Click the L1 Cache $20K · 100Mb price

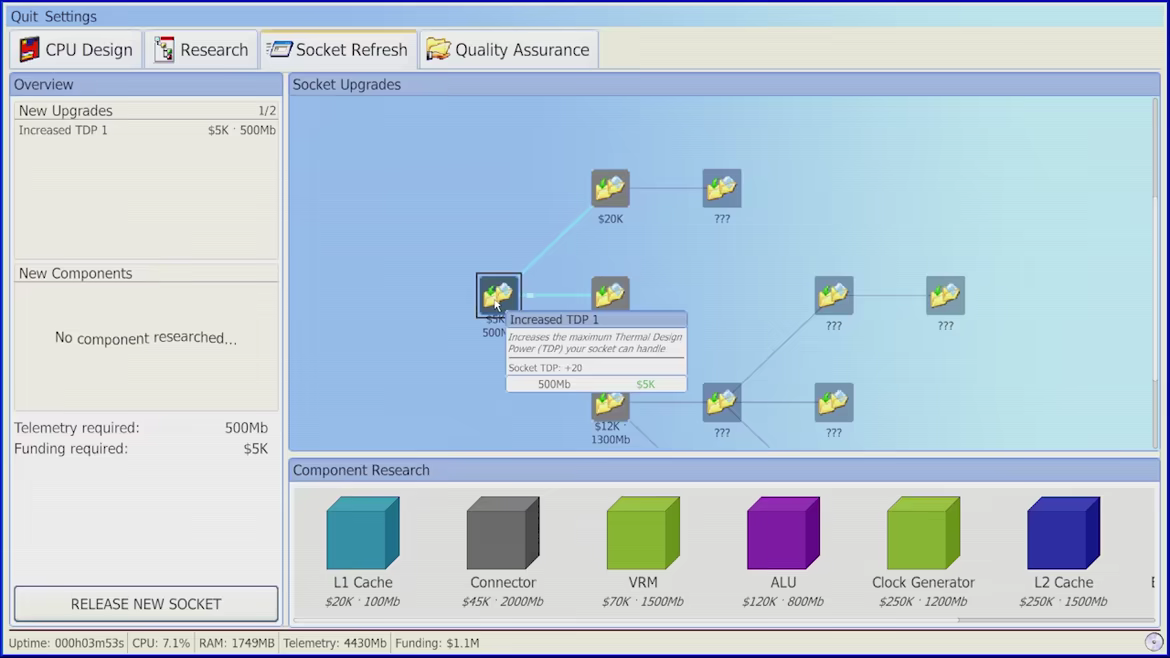pos(363,601)
